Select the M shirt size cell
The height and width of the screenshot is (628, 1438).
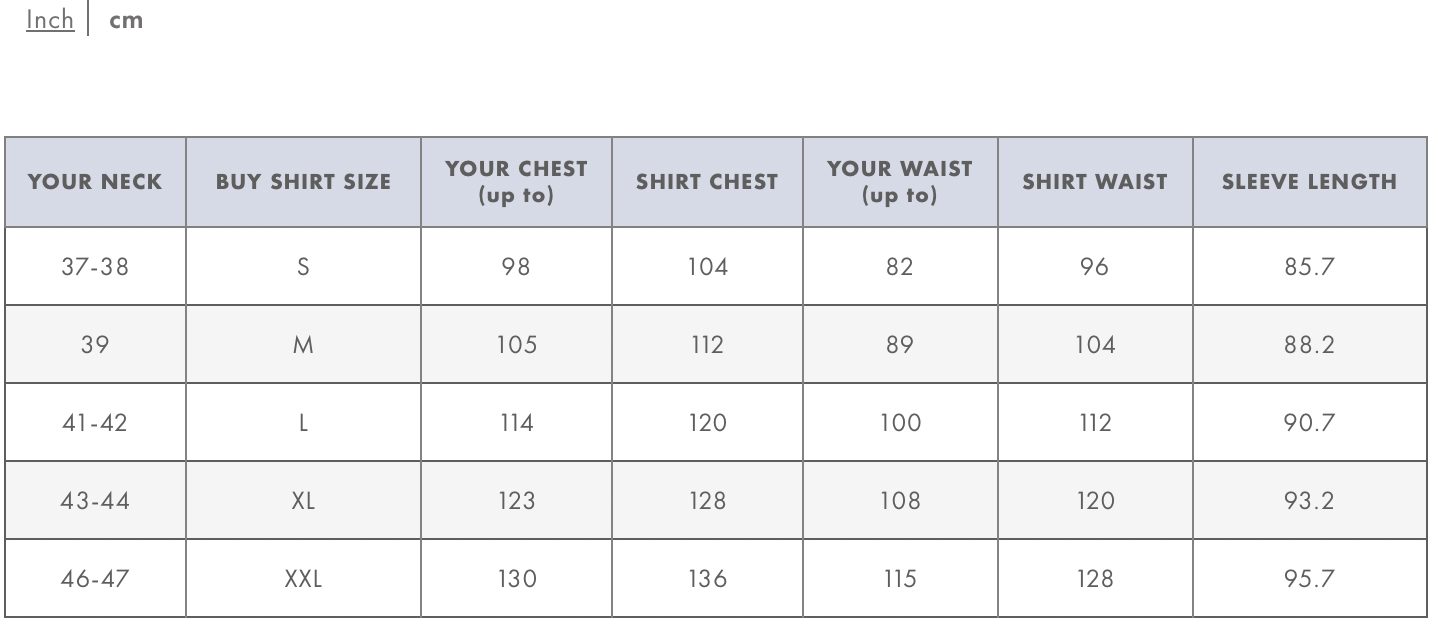[303, 344]
